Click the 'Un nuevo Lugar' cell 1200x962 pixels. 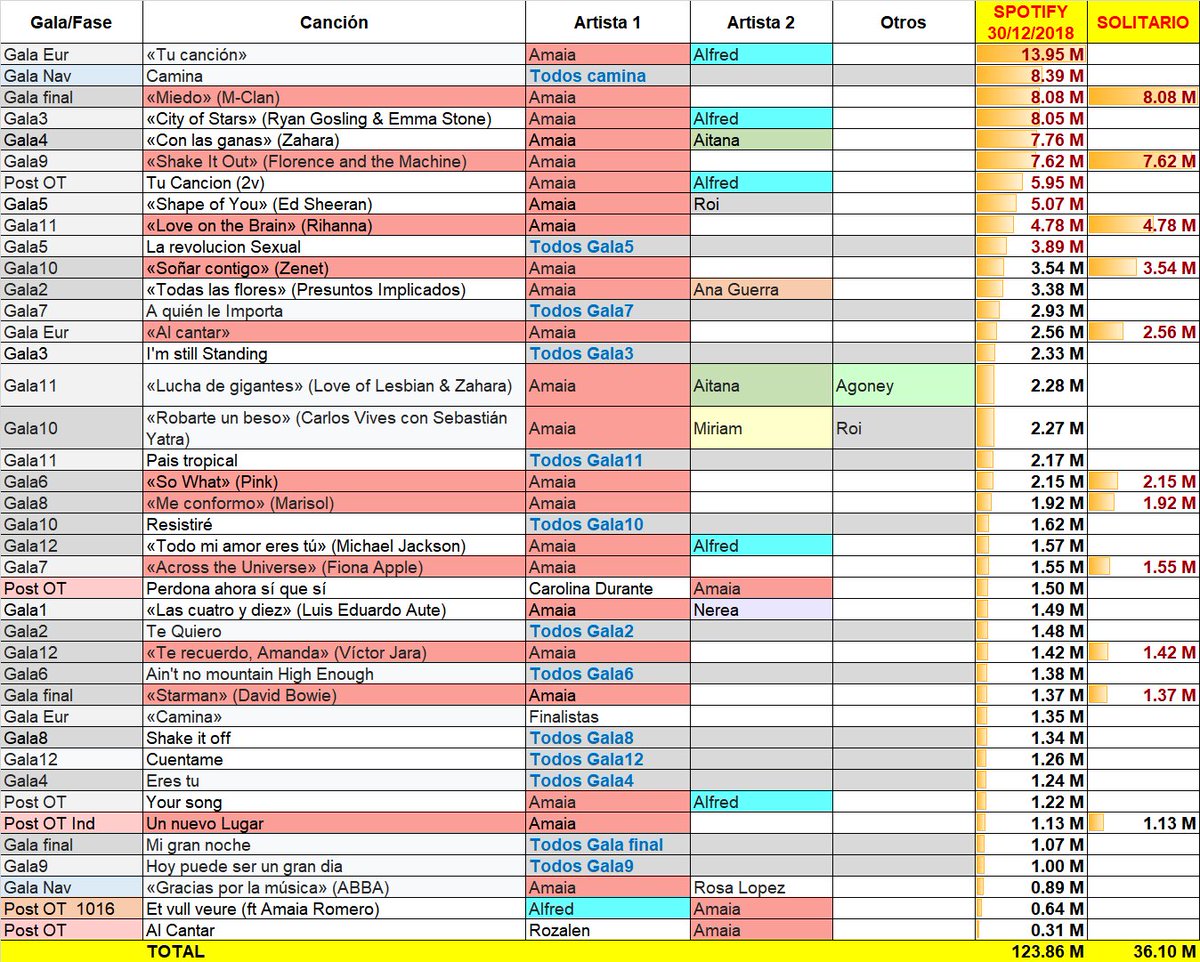(x=334, y=823)
